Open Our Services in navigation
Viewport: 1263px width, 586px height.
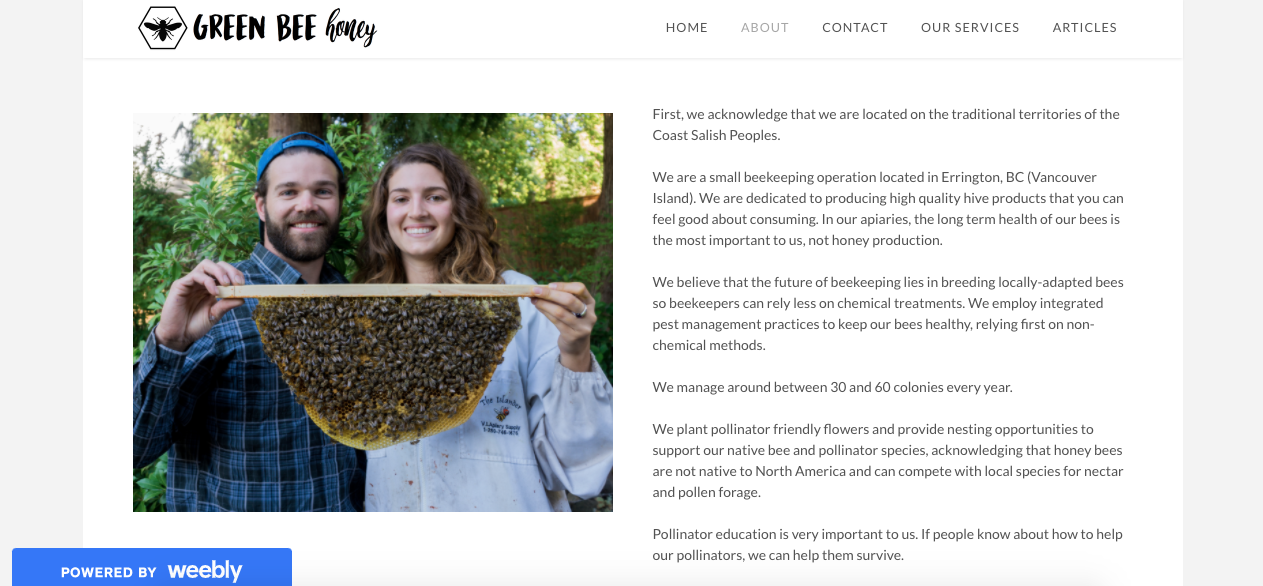point(970,28)
